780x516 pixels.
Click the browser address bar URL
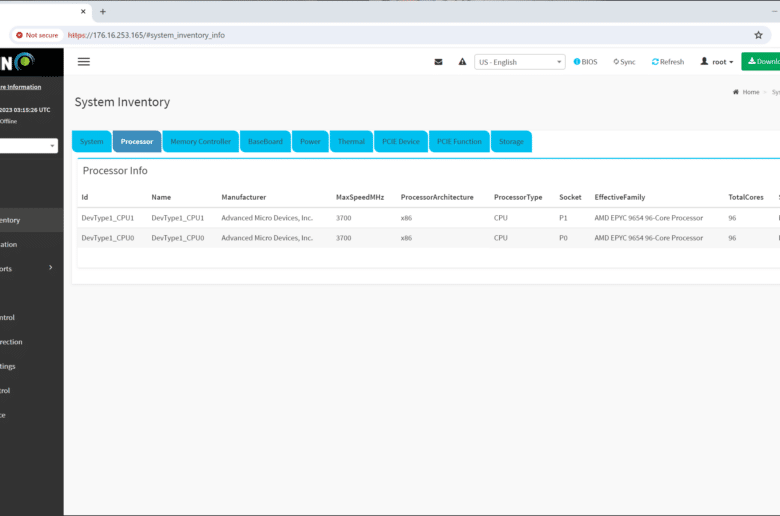146,35
